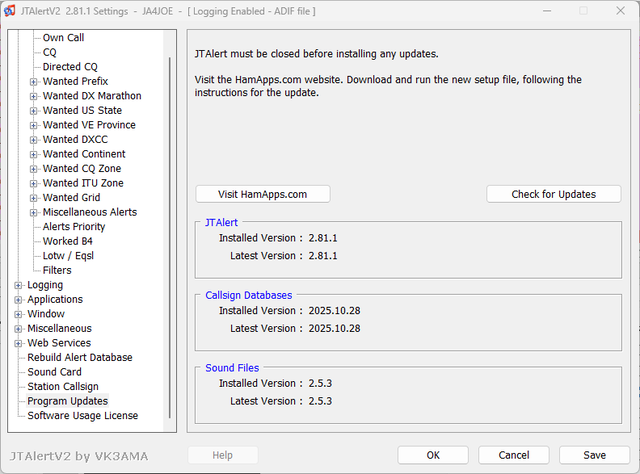The height and width of the screenshot is (474, 640).
Task: Select Filters in the tree
Action: [x=57, y=270]
